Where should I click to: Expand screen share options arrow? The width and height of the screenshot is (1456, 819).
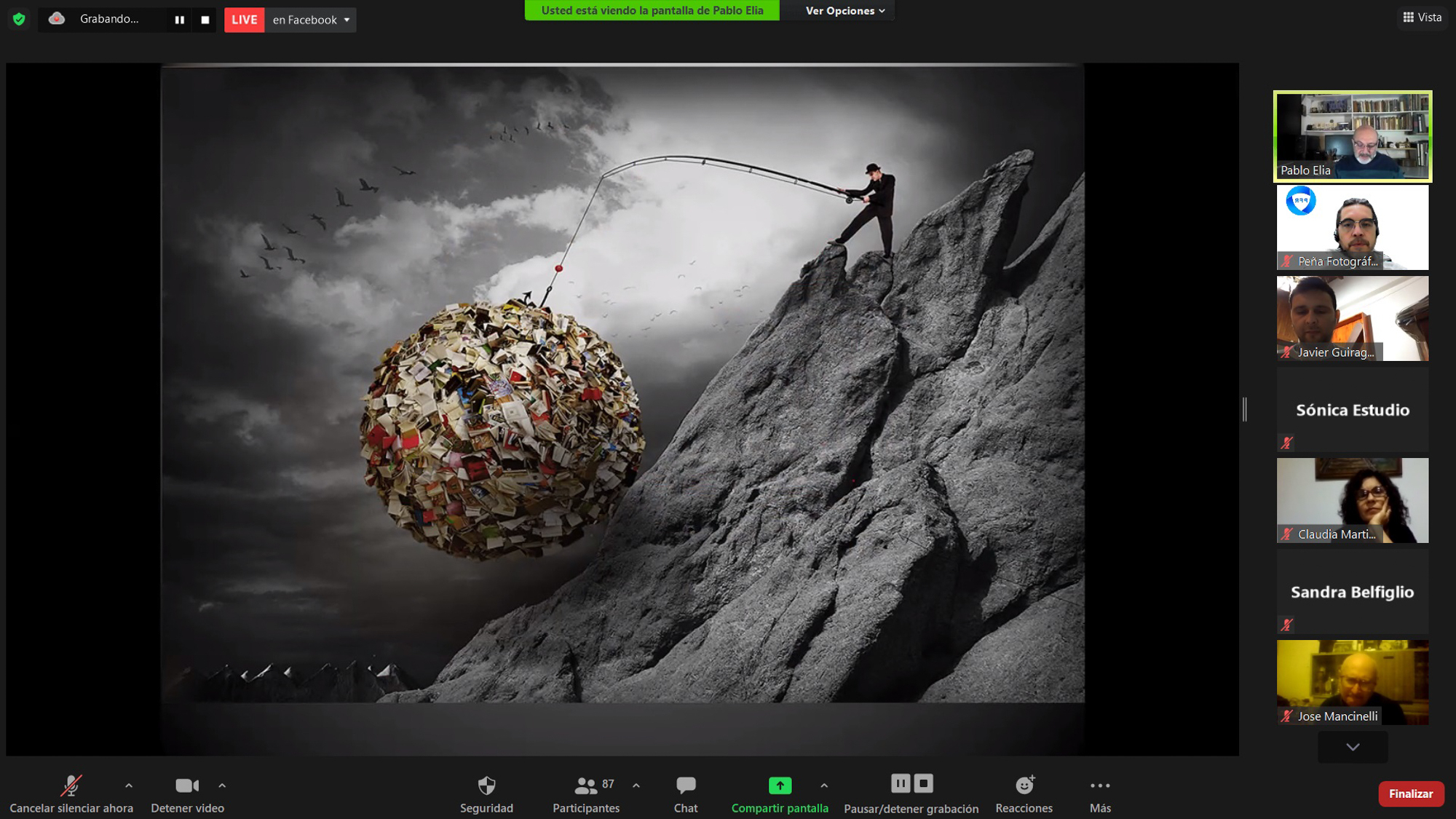tap(824, 786)
